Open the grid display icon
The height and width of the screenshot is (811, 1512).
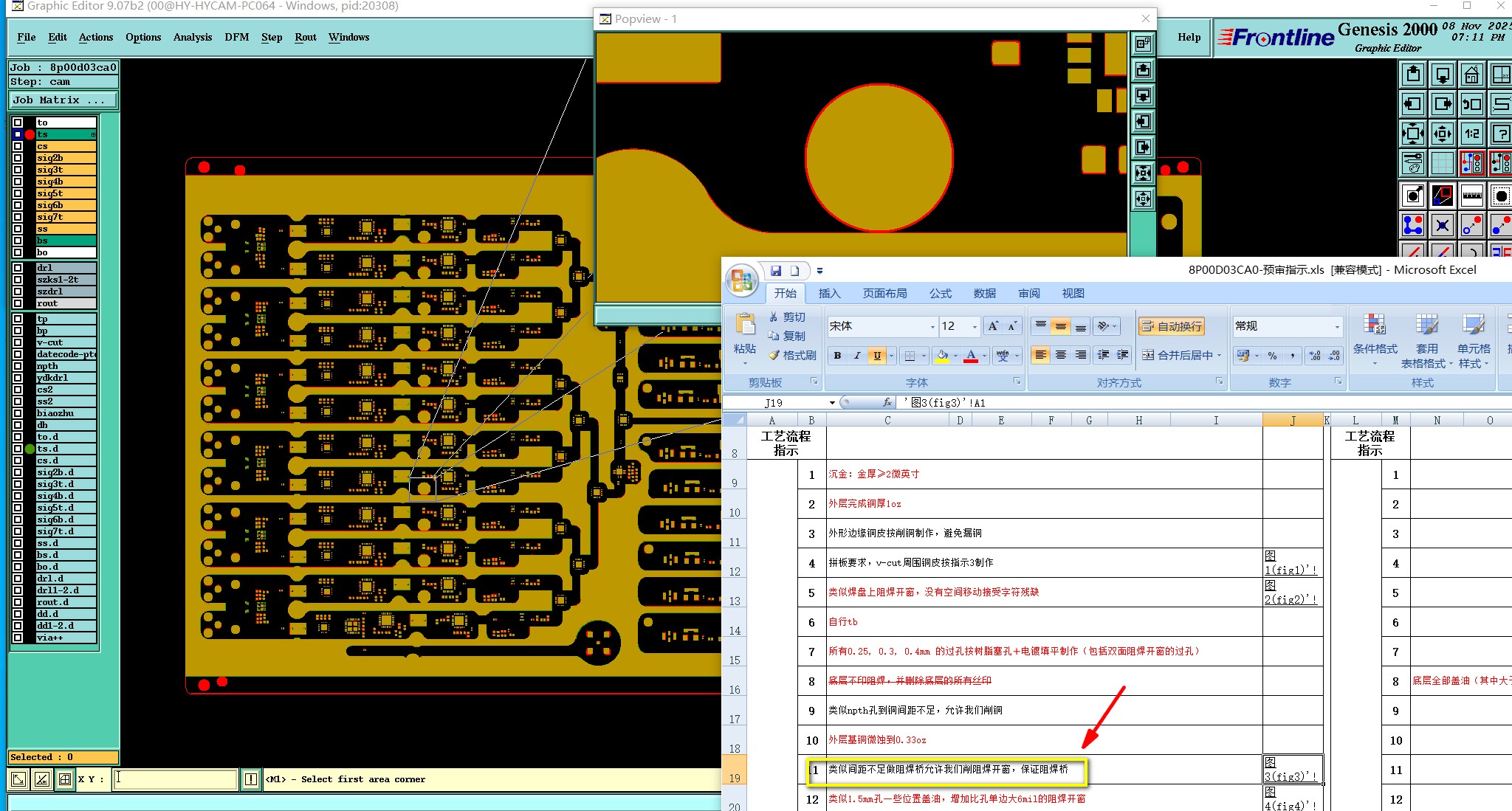coord(1442,163)
